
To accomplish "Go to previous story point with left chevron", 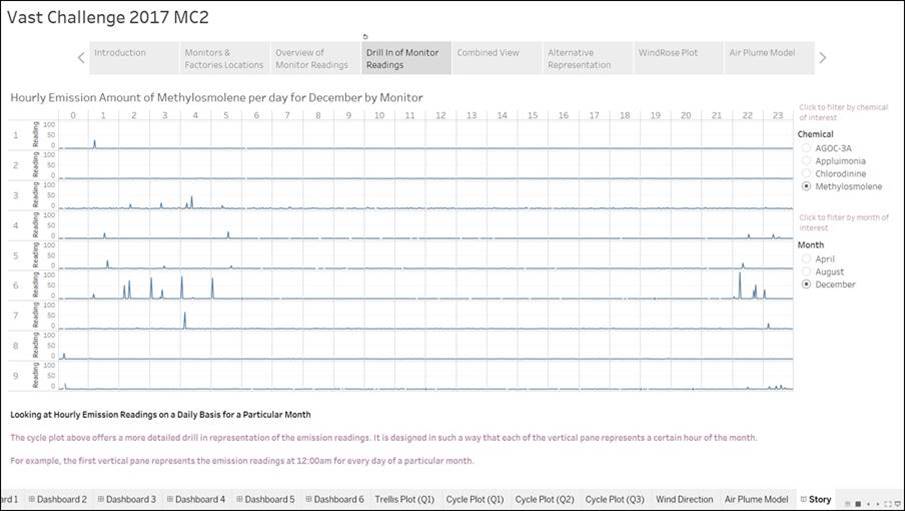I will click(x=81, y=58).
